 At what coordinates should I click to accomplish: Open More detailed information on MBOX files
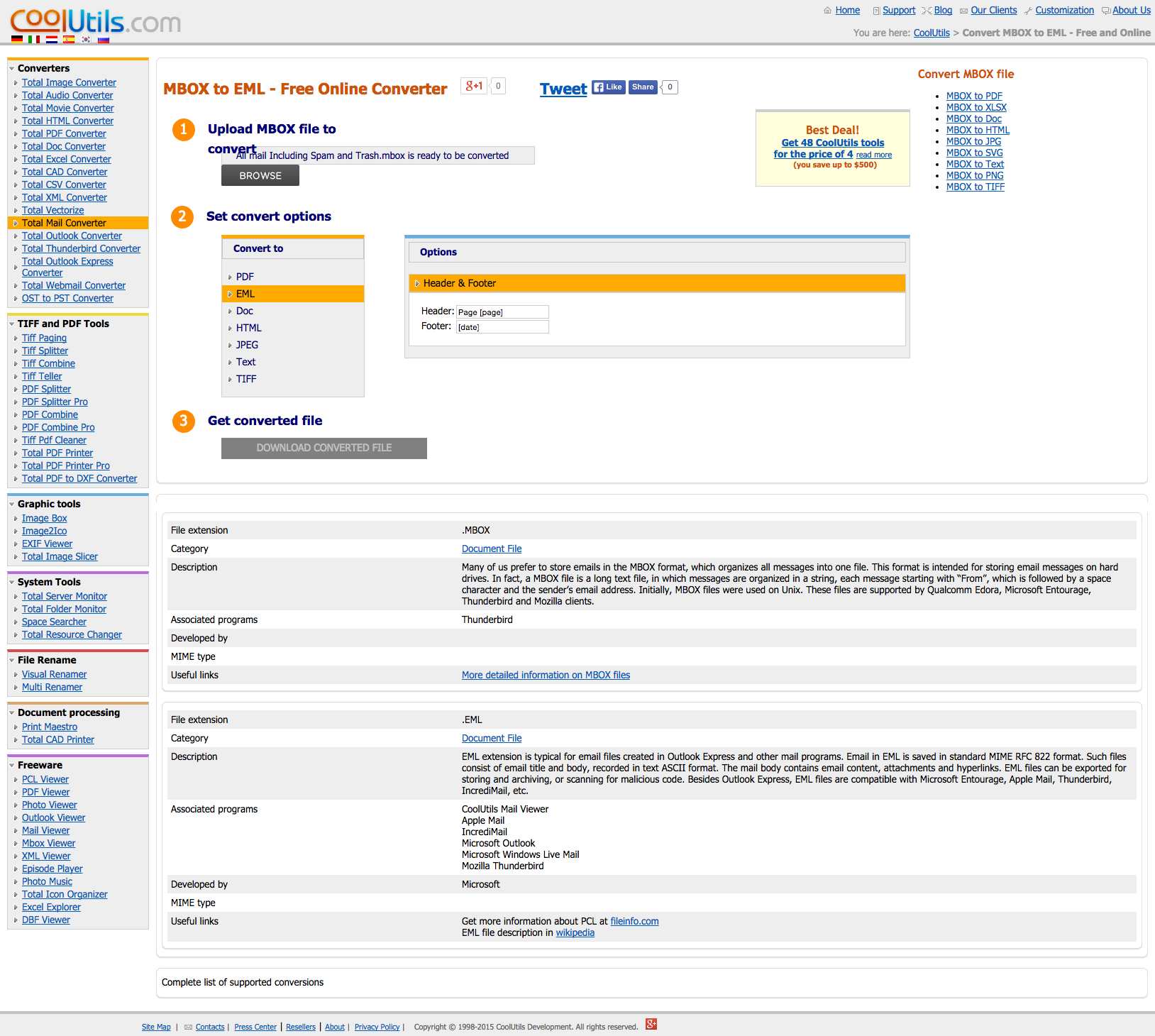point(546,675)
